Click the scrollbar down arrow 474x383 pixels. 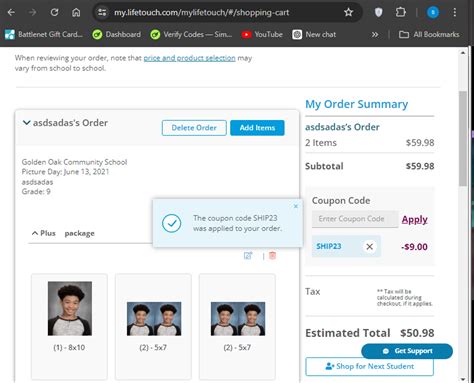(463, 379)
